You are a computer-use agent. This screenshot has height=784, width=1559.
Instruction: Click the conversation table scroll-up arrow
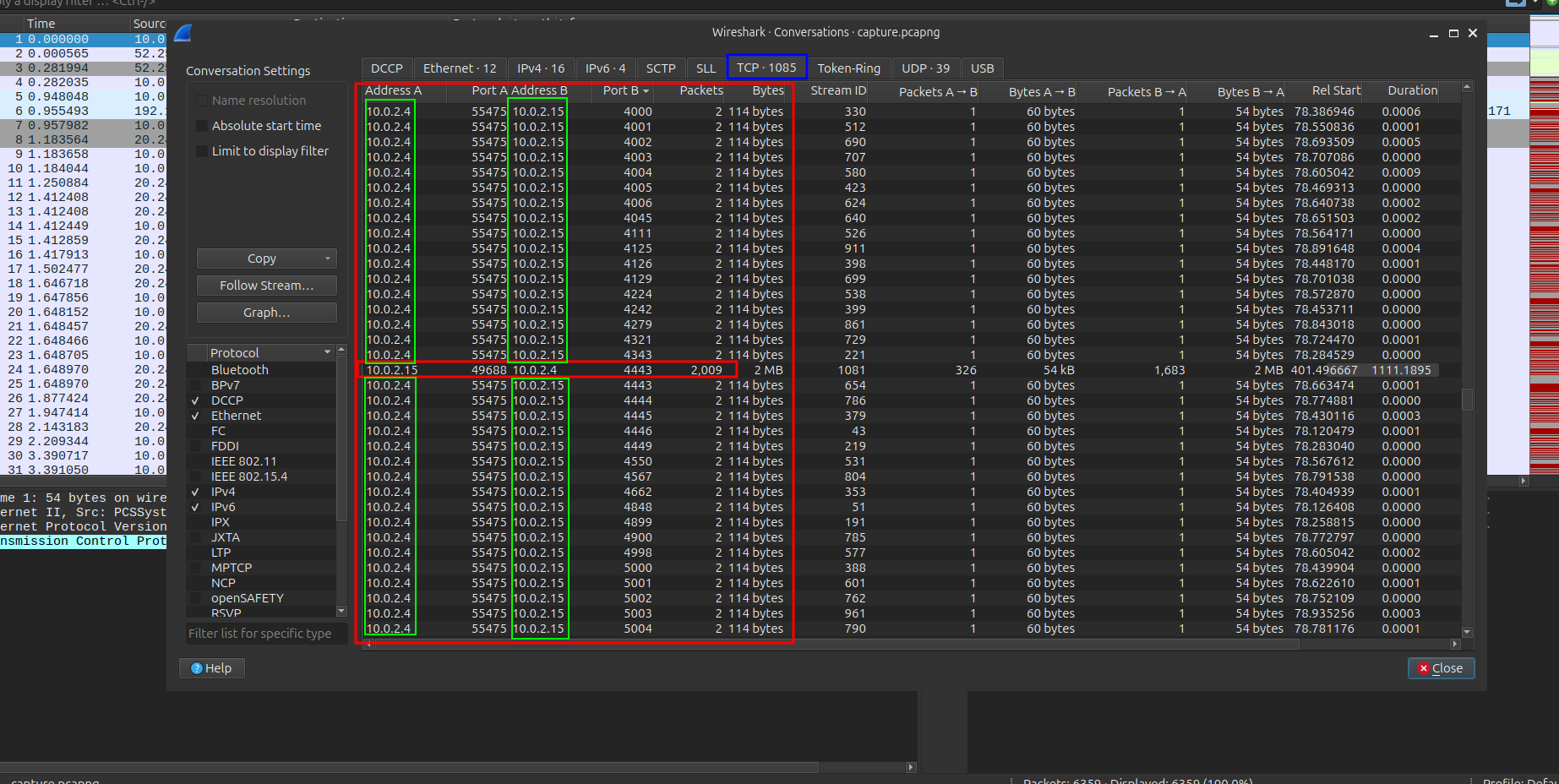[x=1467, y=87]
